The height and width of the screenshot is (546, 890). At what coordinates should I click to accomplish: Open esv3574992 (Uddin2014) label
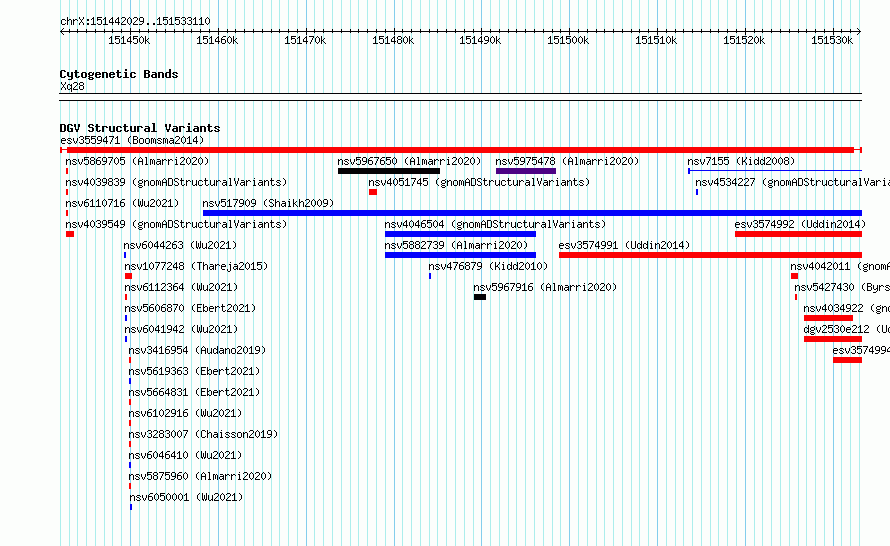click(800, 224)
